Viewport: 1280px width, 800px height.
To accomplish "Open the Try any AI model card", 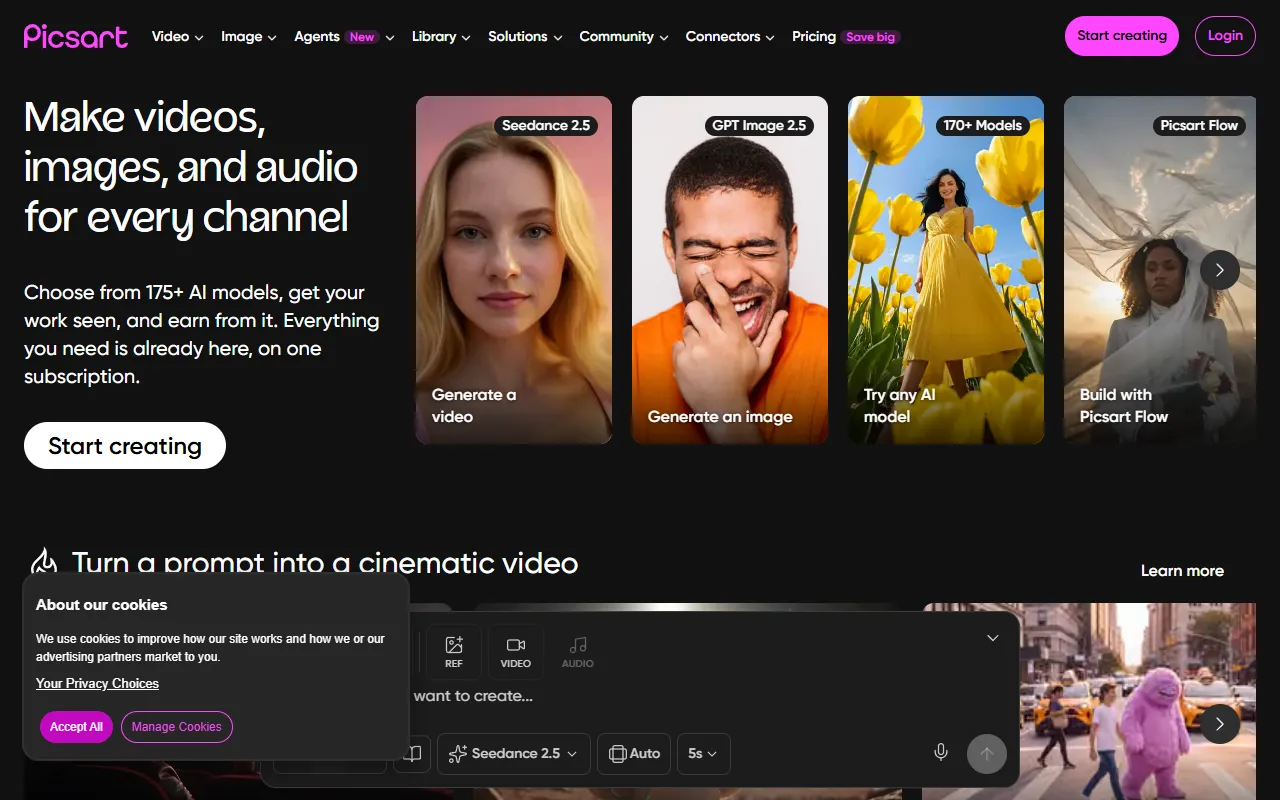I will (946, 270).
